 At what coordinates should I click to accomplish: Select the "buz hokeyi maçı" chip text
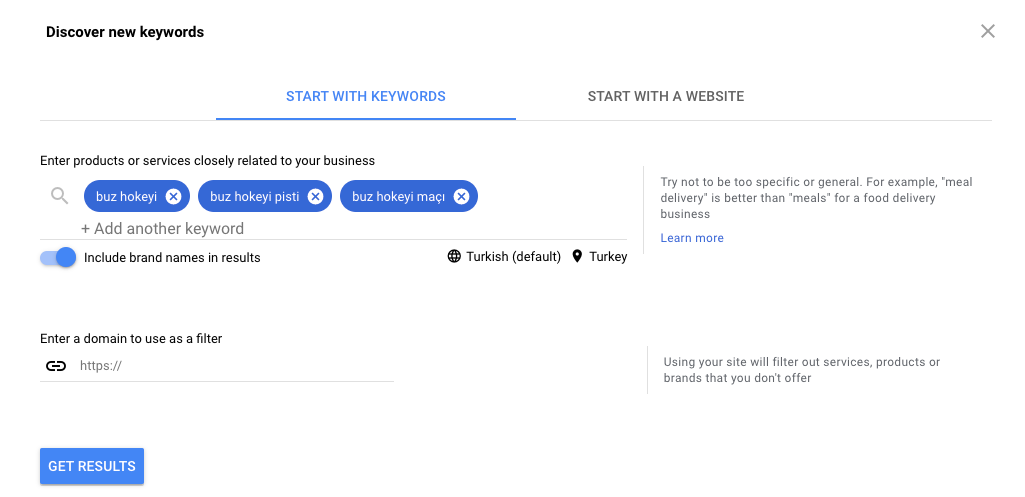click(398, 196)
